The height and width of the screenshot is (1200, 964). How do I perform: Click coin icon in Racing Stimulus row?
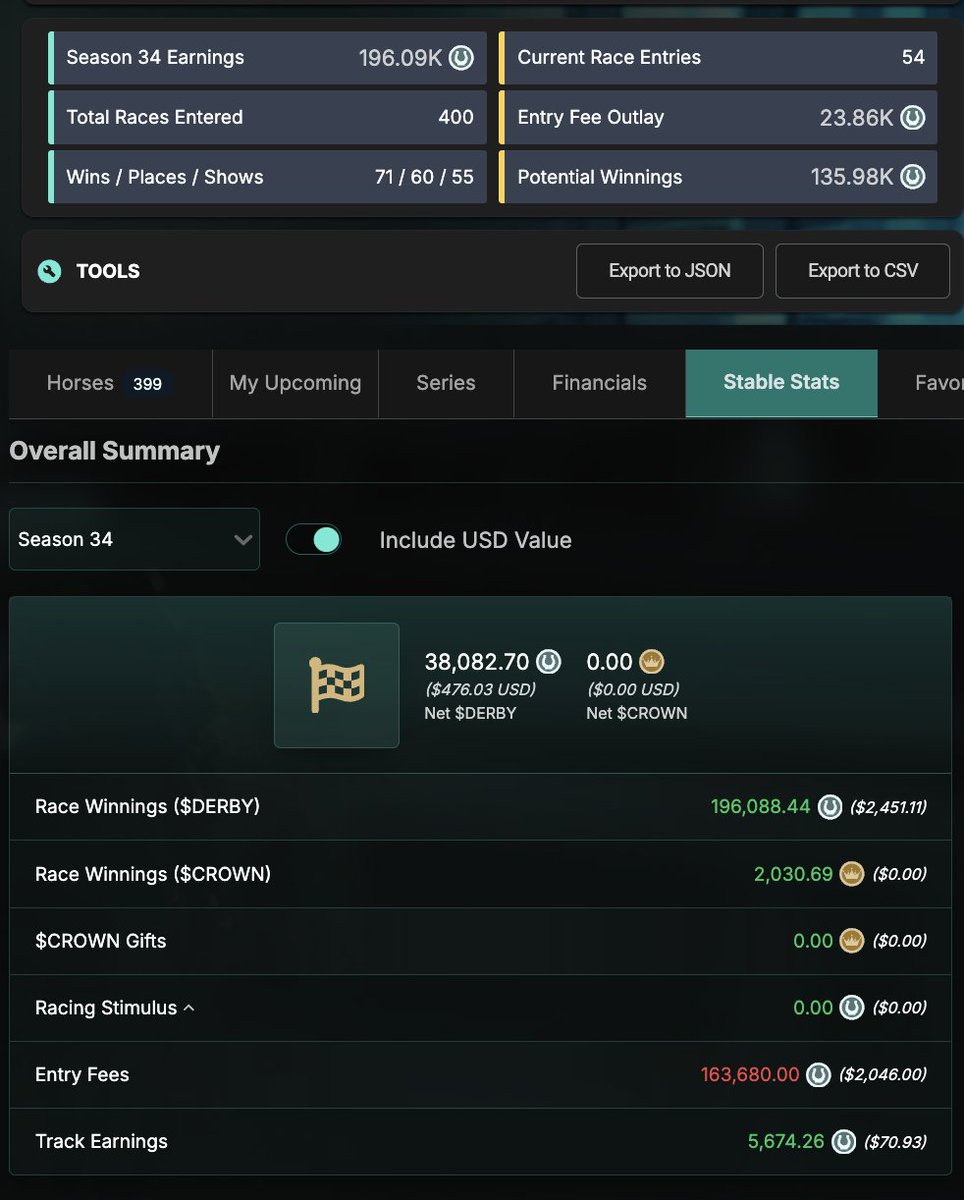point(852,1008)
